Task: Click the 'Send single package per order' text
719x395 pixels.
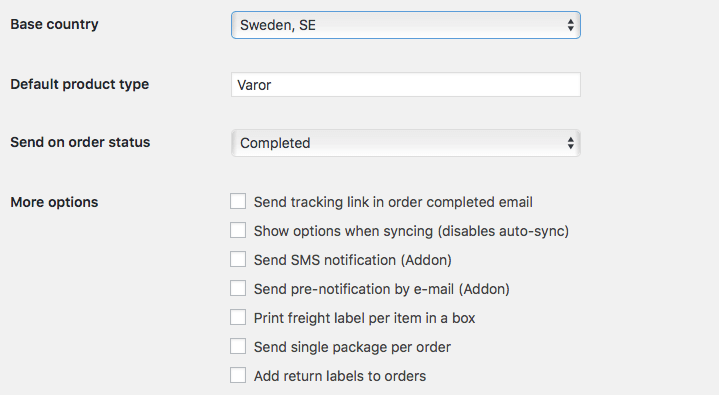Action: [352, 347]
